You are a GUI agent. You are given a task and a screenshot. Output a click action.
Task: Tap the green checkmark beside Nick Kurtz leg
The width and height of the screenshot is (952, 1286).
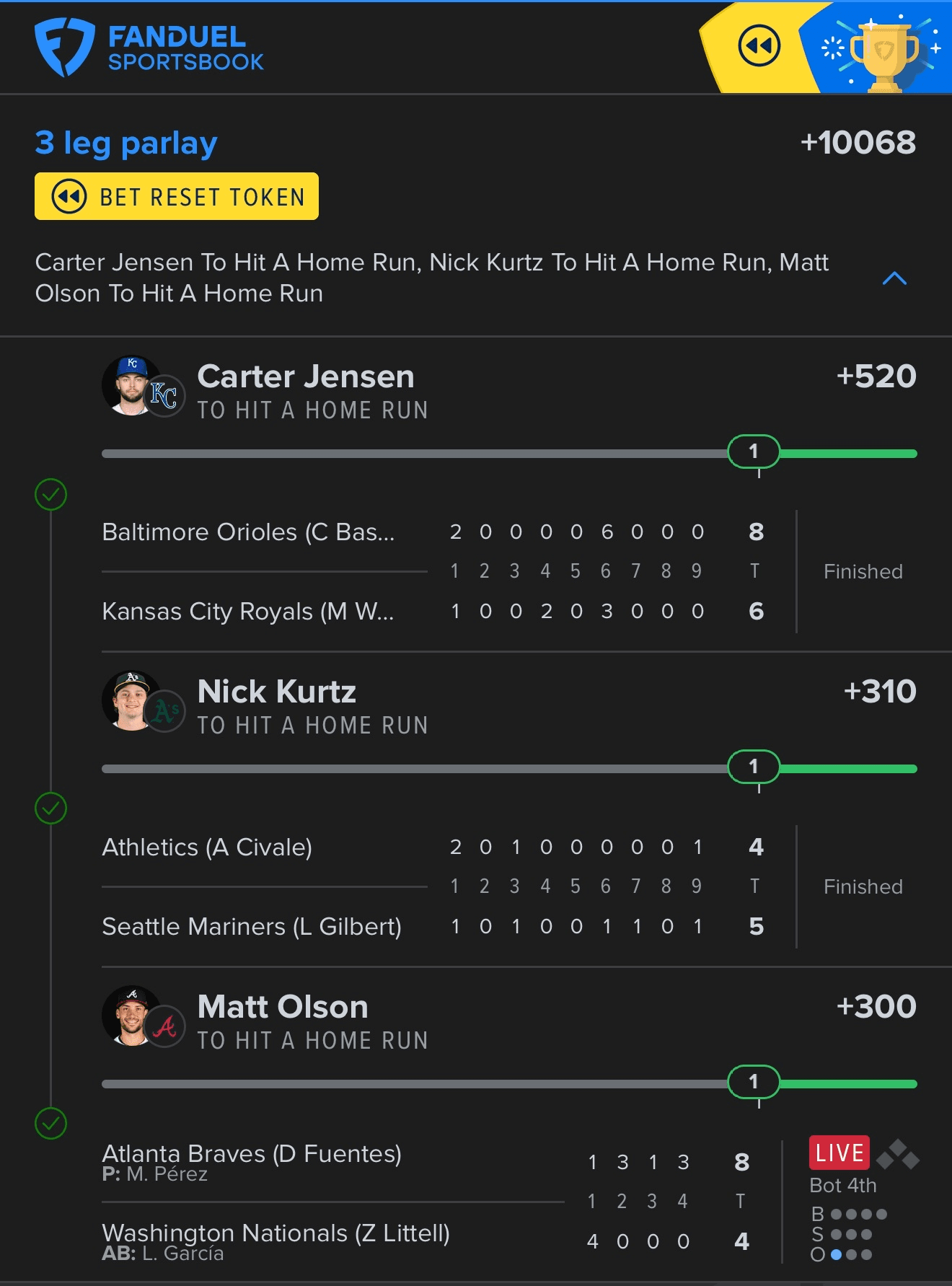point(50,809)
